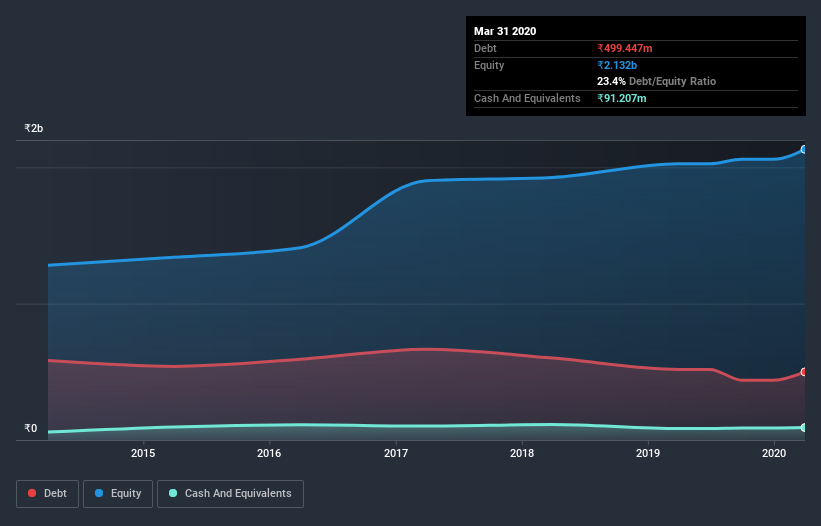The image size is (821, 526).
Task: Click the 23.4% Debt/Equity Ratio text
Action: [x=656, y=81]
